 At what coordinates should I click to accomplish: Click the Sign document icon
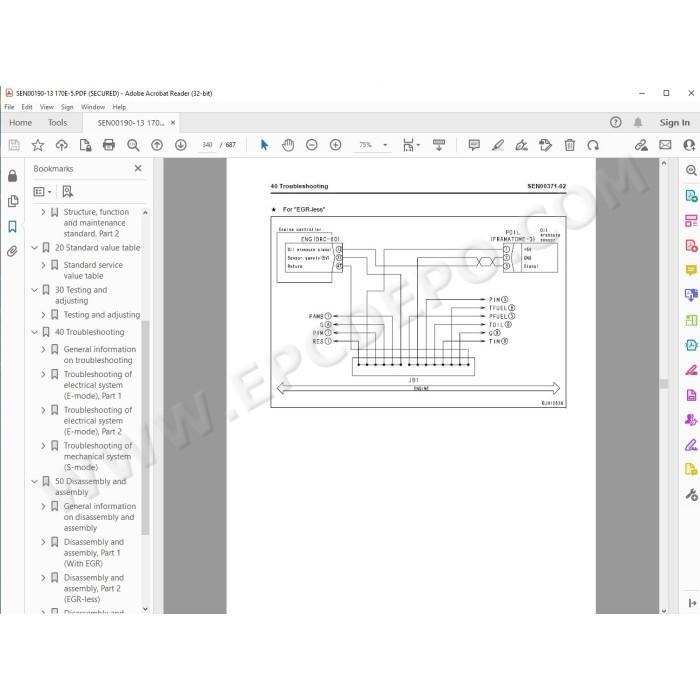pos(521,145)
